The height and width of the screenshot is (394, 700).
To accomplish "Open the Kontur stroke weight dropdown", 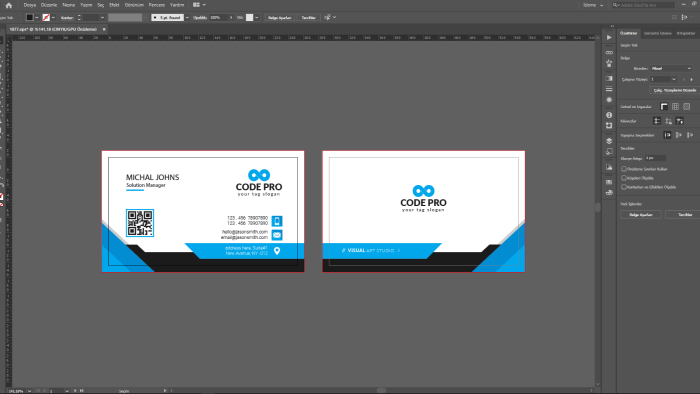I will pyautogui.click(x=102, y=17).
